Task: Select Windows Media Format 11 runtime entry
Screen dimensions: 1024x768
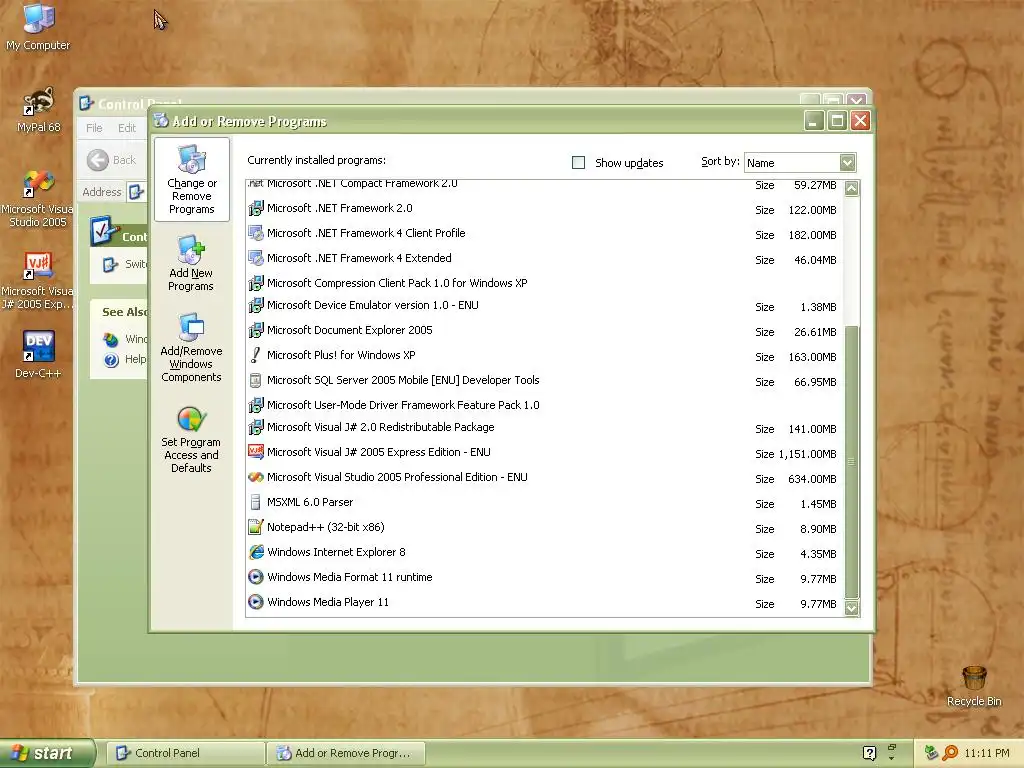Action: pos(545,577)
